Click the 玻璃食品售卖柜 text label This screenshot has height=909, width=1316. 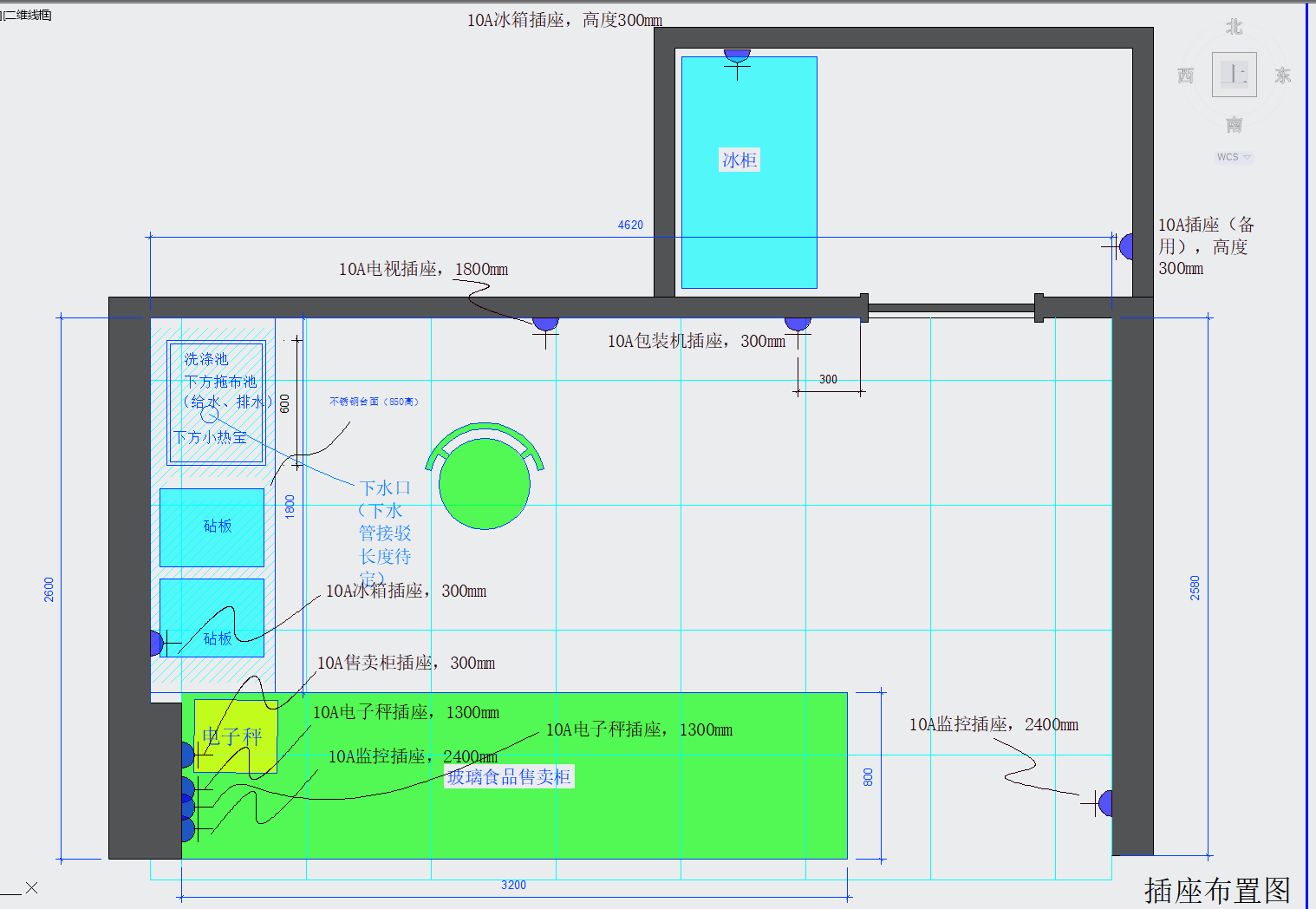click(x=509, y=777)
